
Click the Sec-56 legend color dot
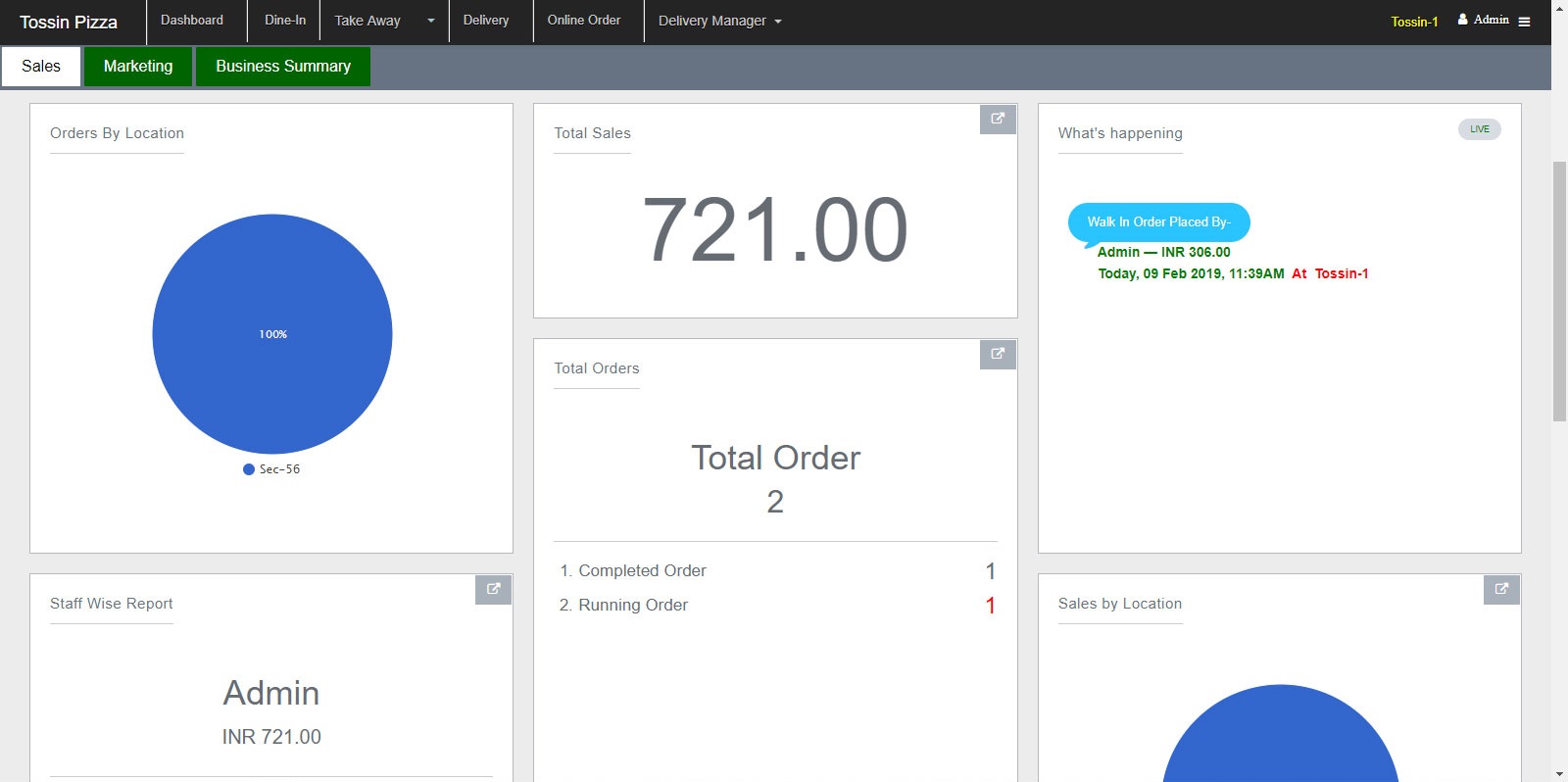[x=249, y=469]
